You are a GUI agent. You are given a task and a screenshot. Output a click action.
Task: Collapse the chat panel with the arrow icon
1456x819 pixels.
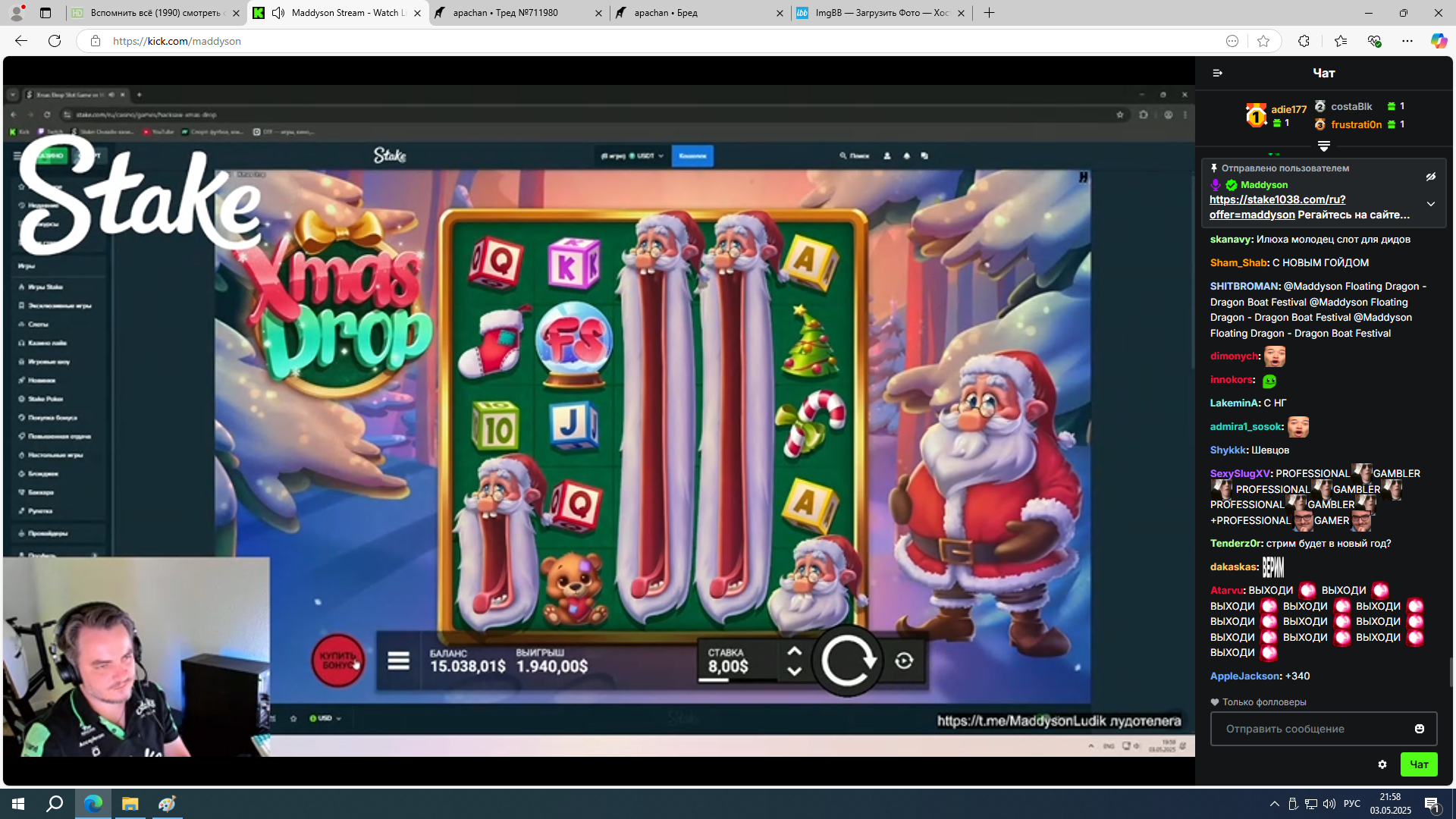(1217, 73)
